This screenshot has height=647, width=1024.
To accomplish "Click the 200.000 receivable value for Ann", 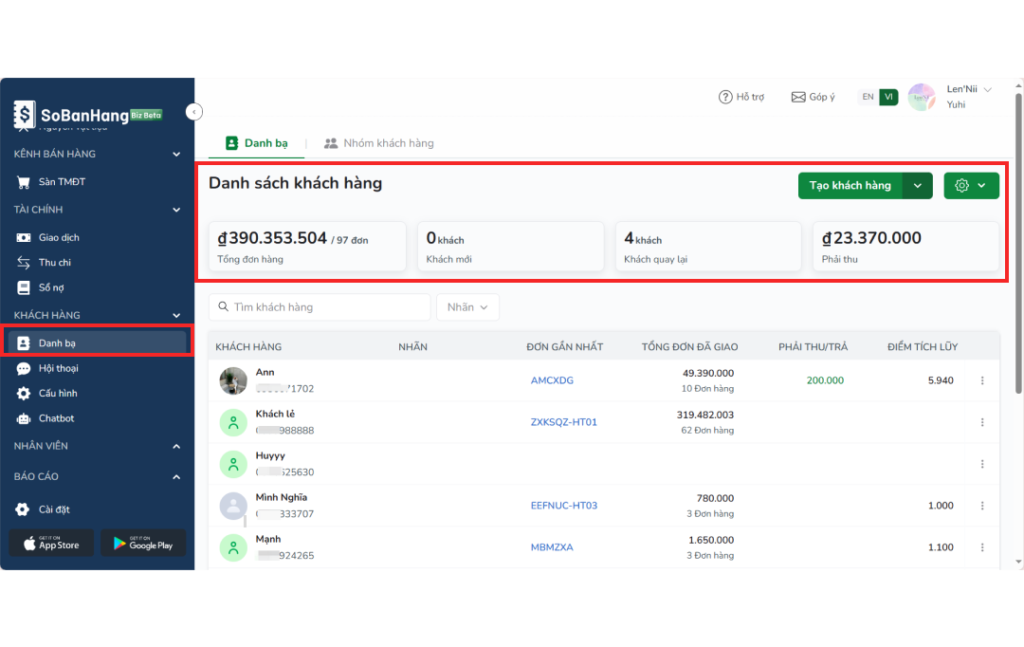I will point(825,381).
